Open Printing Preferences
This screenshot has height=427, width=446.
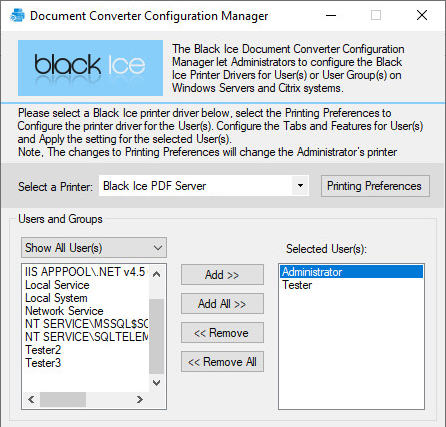[375, 186]
